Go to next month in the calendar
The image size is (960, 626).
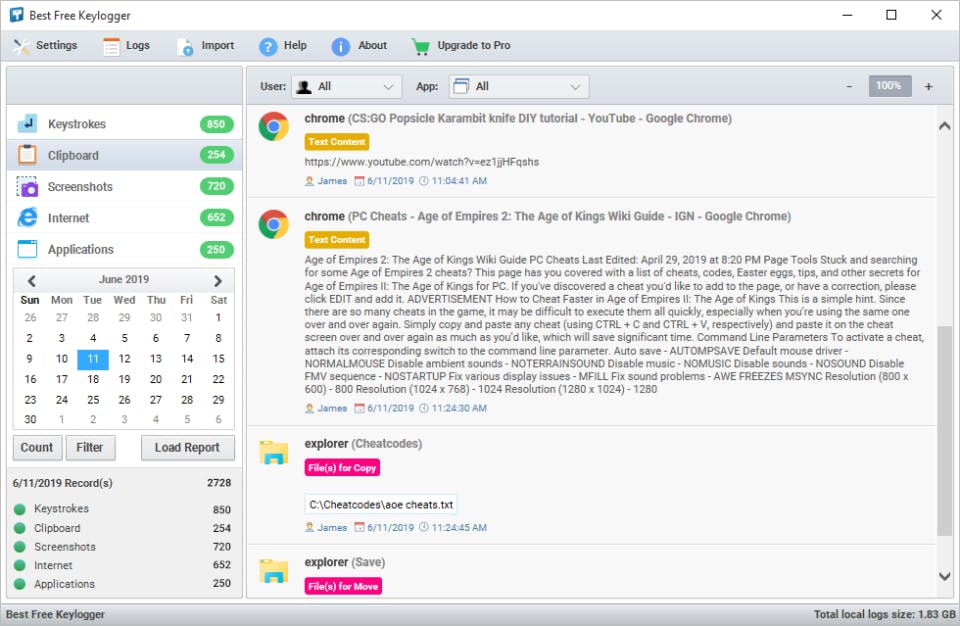[x=219, y=280]
